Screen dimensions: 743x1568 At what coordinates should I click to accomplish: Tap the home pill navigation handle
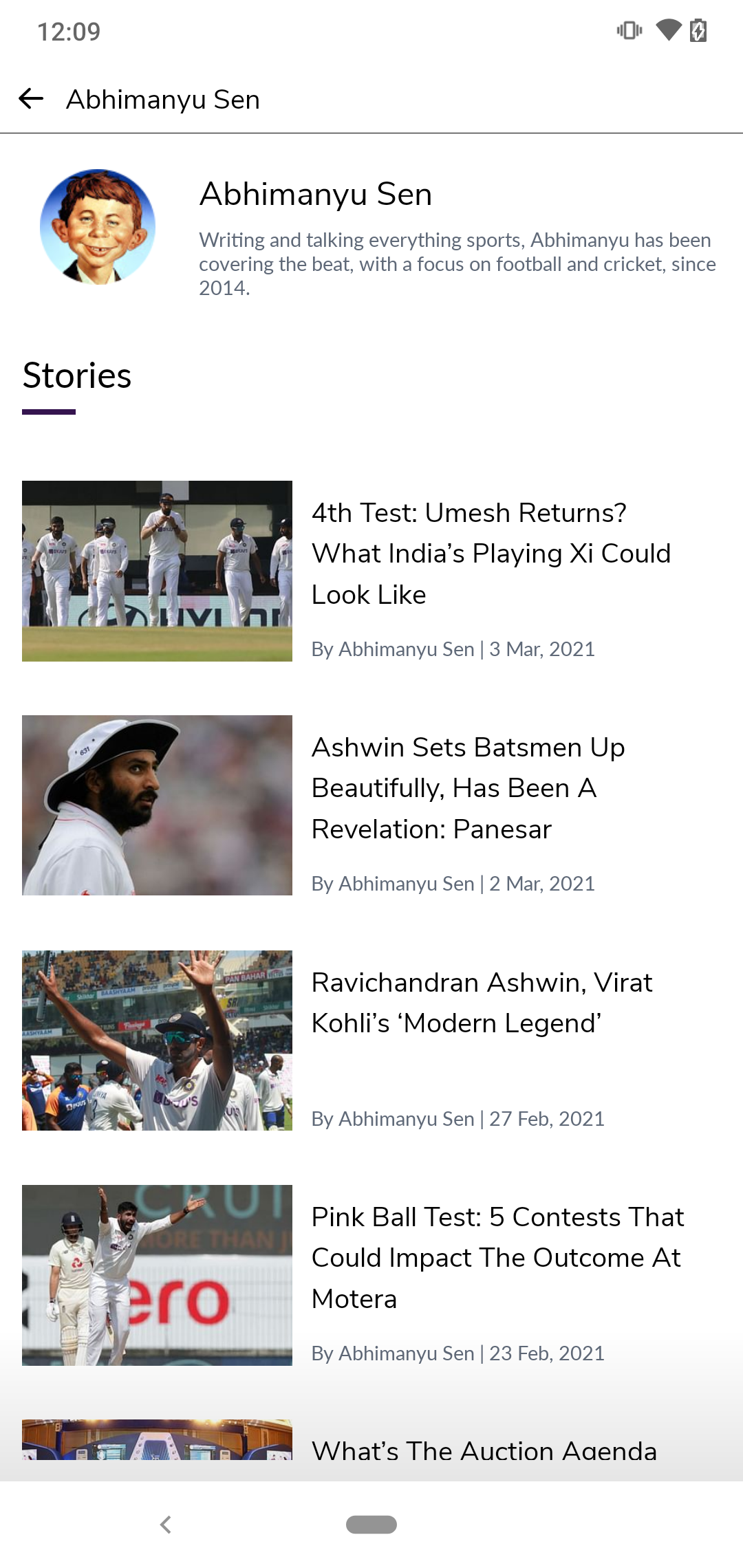click(371, 1525)
